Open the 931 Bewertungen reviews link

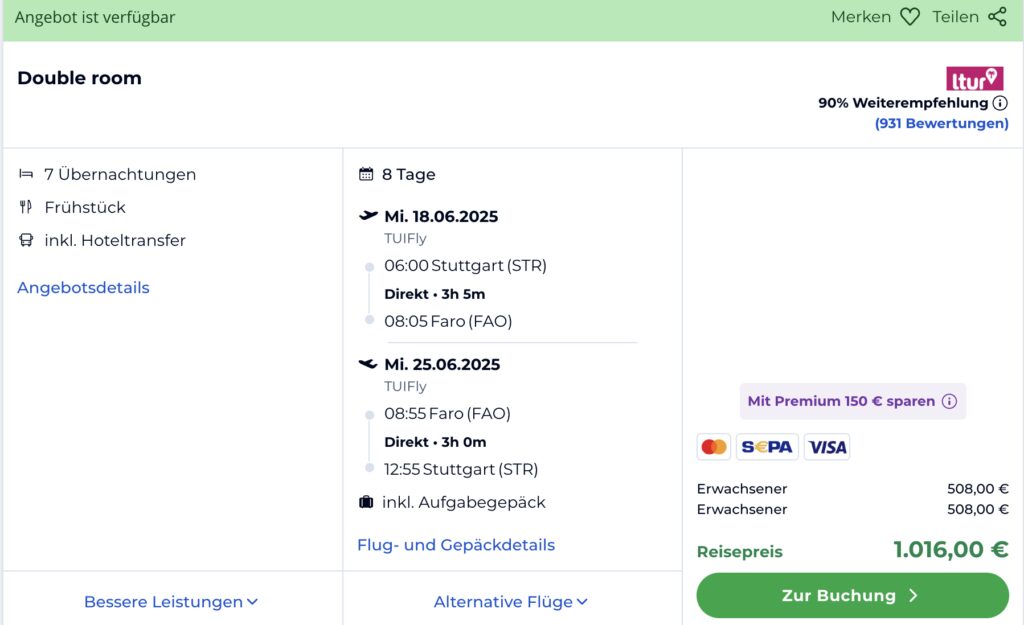(941, 124)
